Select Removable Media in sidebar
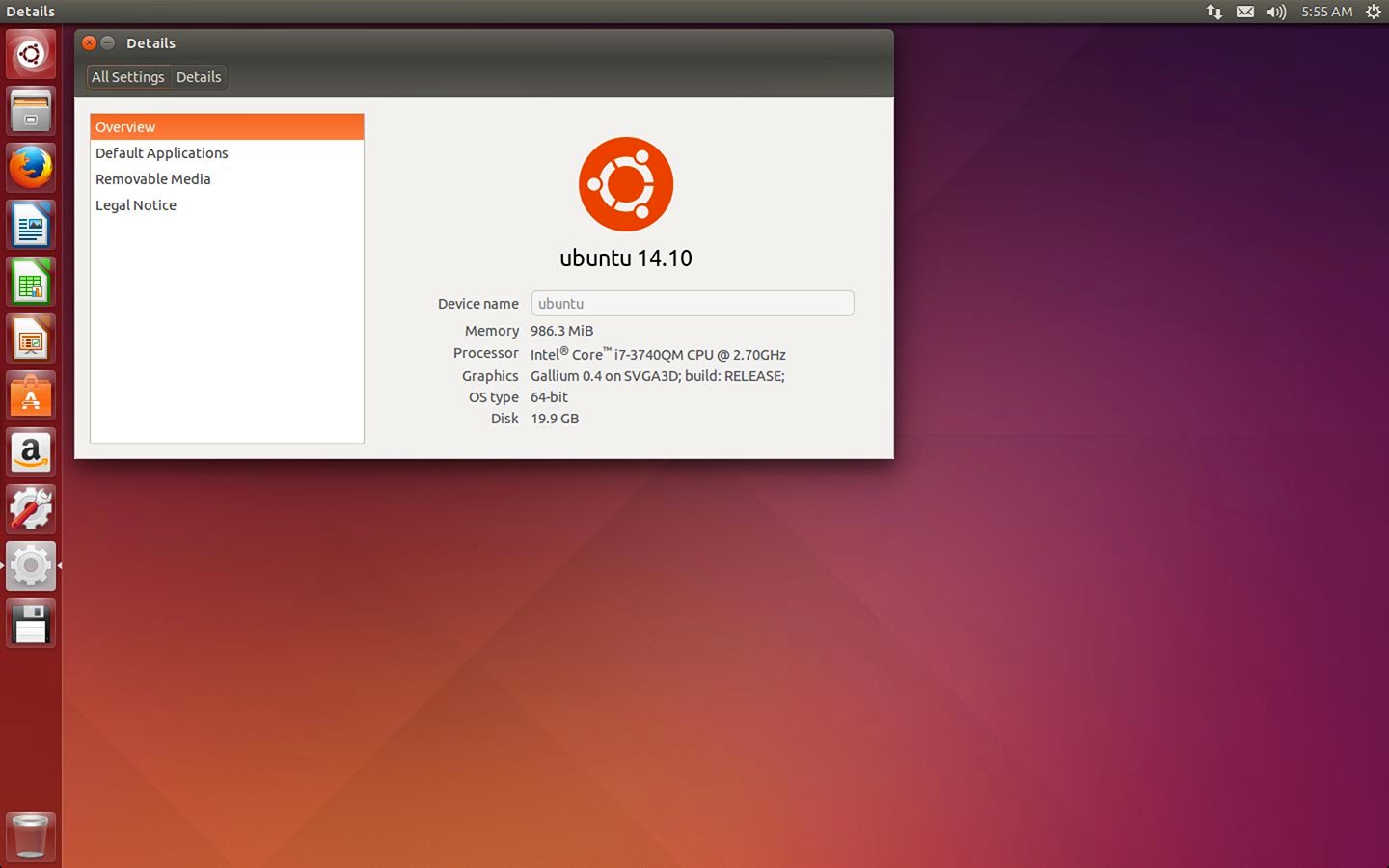The height and width of the screenshot is (868, 1389). coord(227,179)
